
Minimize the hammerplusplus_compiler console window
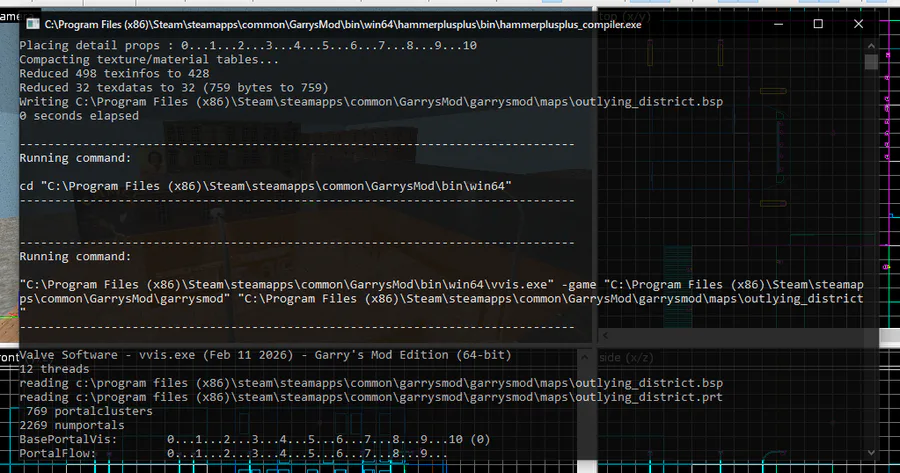point(778,24)
